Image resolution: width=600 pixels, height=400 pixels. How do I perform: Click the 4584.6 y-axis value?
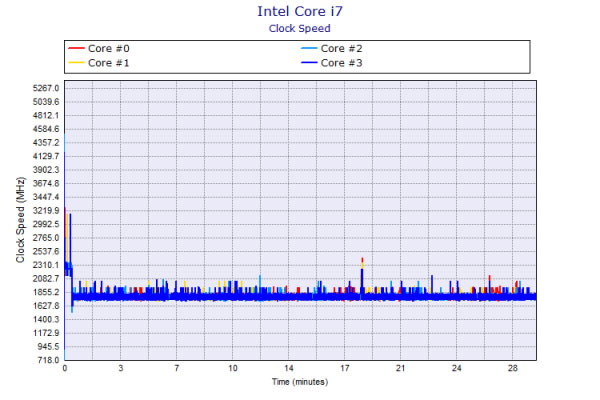(x=46, y=129)
